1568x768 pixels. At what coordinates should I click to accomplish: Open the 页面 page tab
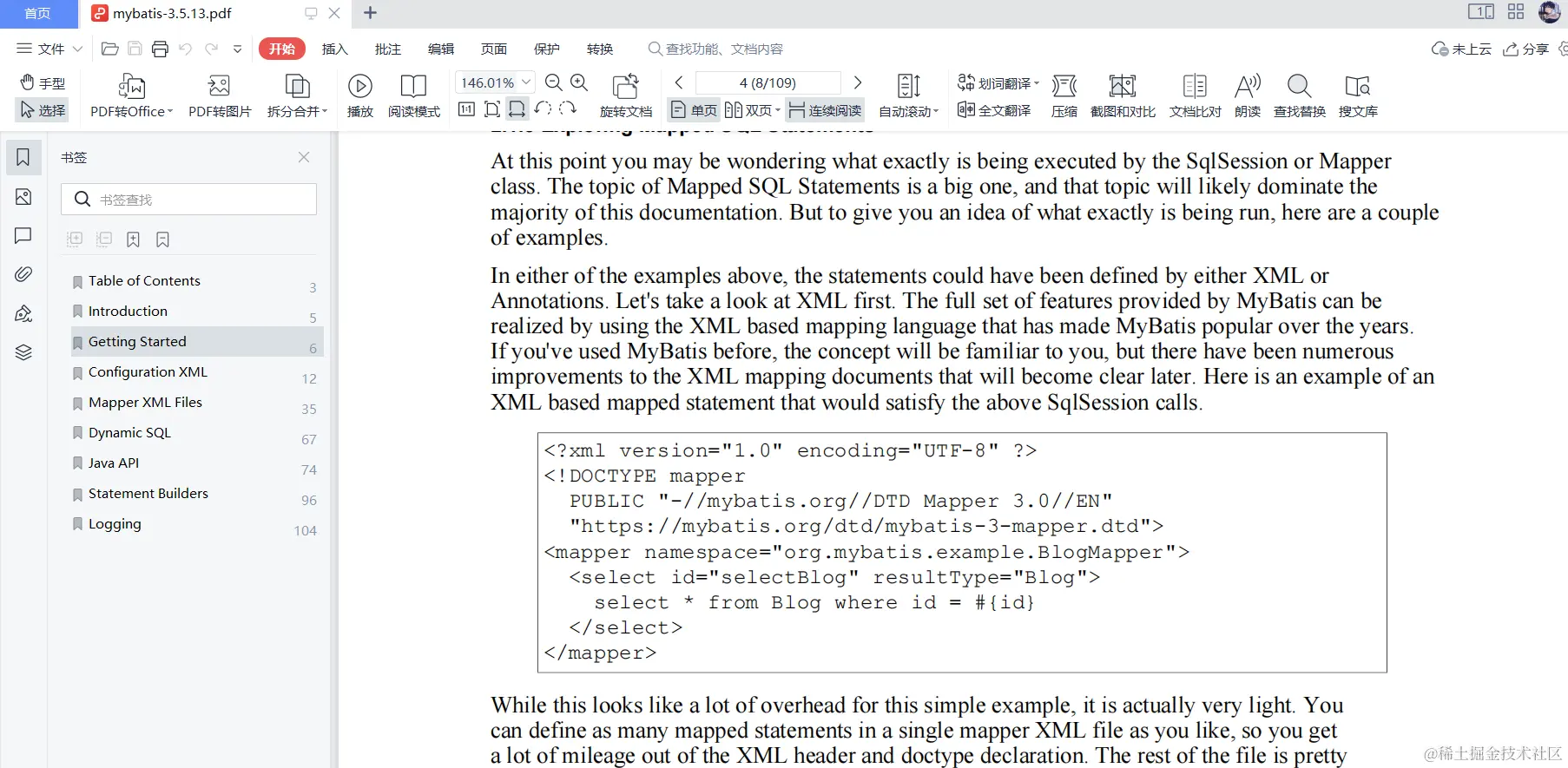coord(493,49)
